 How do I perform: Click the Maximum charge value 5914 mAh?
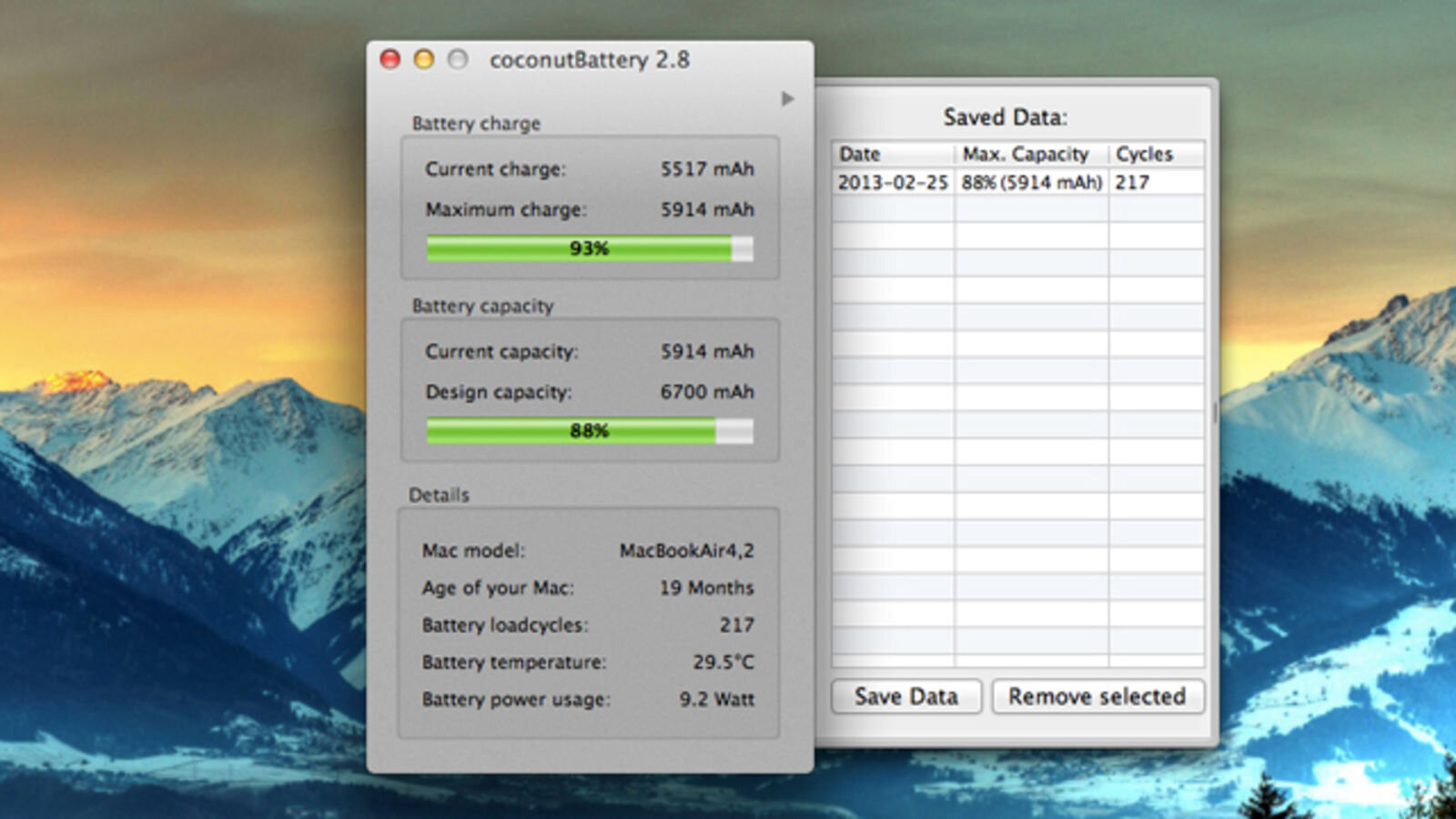707,209
